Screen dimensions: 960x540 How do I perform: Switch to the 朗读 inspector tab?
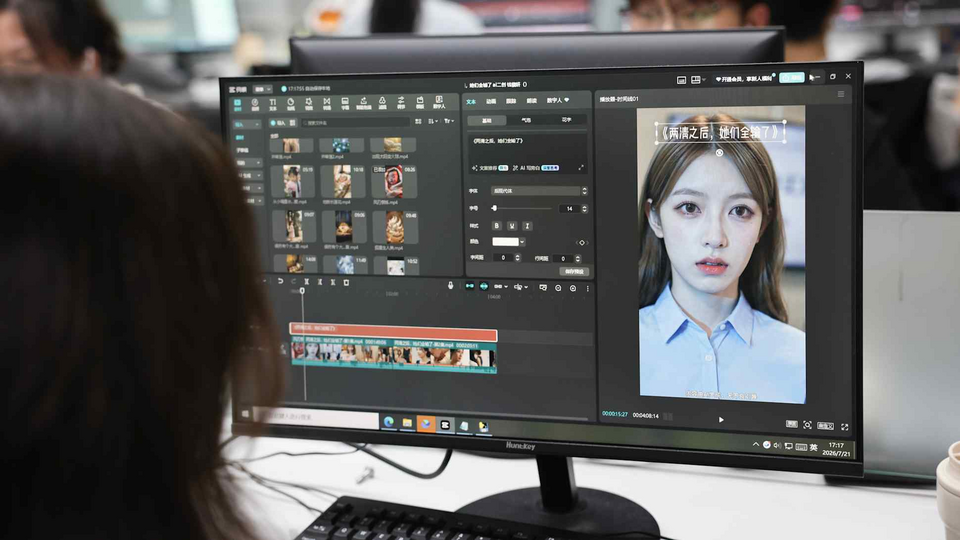tap(531, 100)
